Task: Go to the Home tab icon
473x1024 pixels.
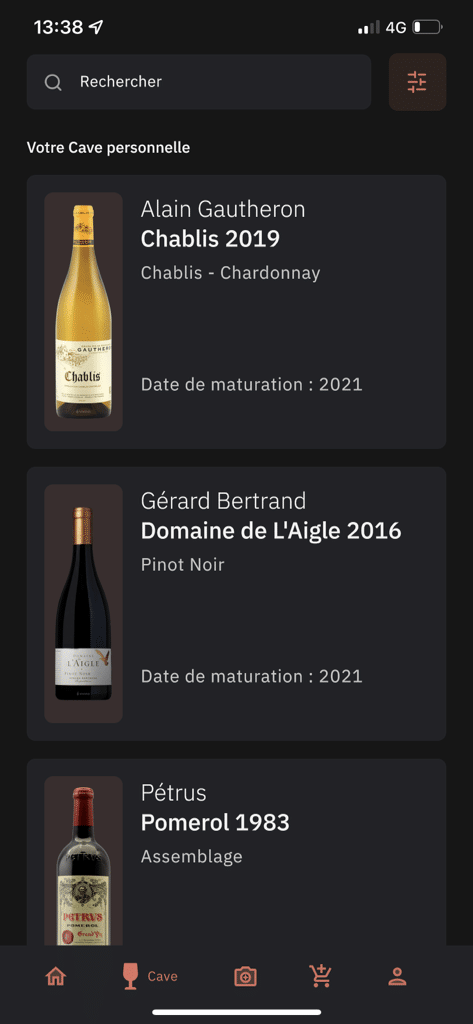Action: coord(56,977)
